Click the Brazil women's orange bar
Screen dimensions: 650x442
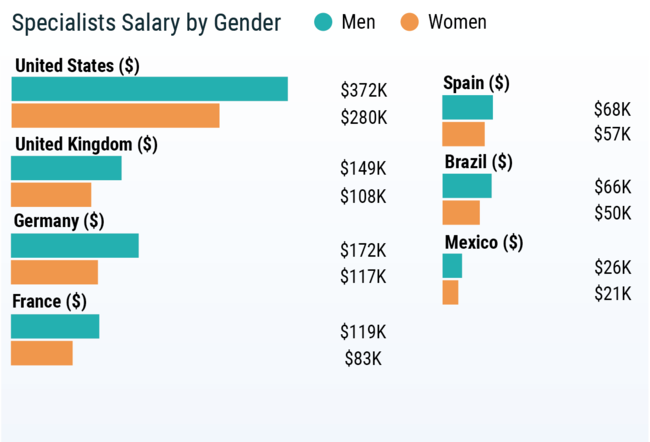461,213
